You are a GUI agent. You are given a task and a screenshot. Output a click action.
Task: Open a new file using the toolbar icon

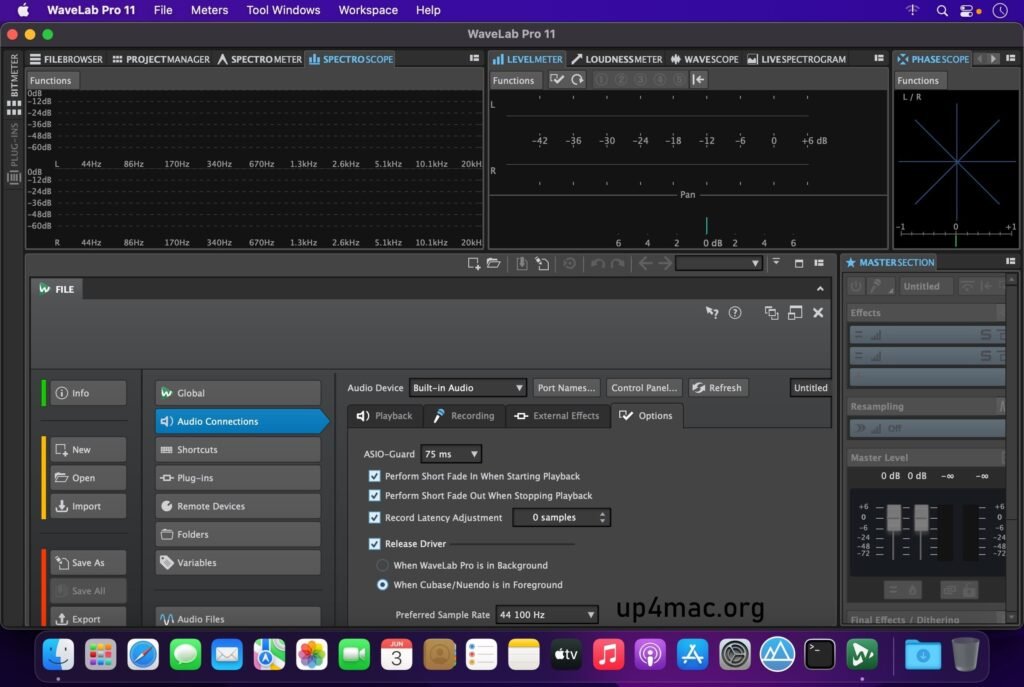point(473,263)
